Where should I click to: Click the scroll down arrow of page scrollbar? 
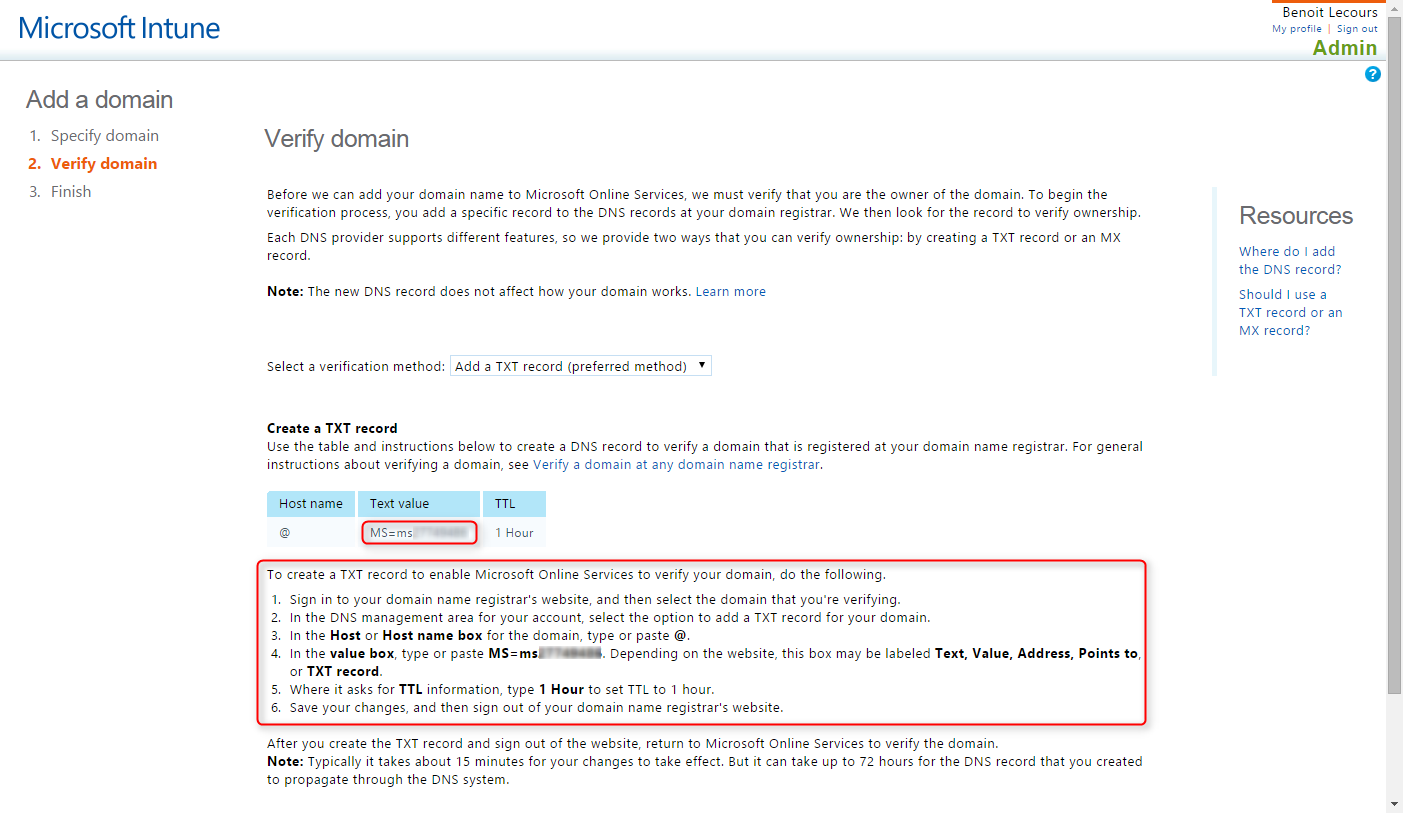(x=1394, y=805)
